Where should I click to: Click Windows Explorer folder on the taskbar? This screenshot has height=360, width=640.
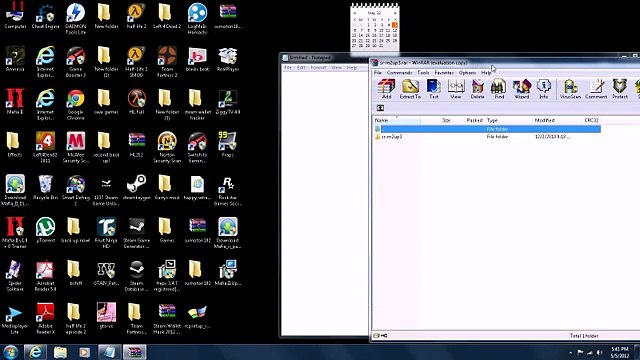(x=60, y=352)
